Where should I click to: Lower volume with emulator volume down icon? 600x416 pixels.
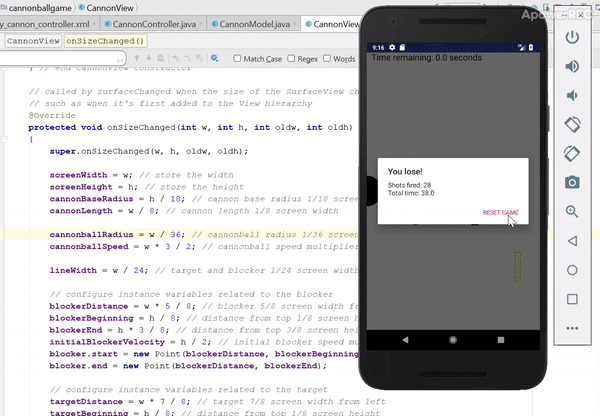[572, 95]
